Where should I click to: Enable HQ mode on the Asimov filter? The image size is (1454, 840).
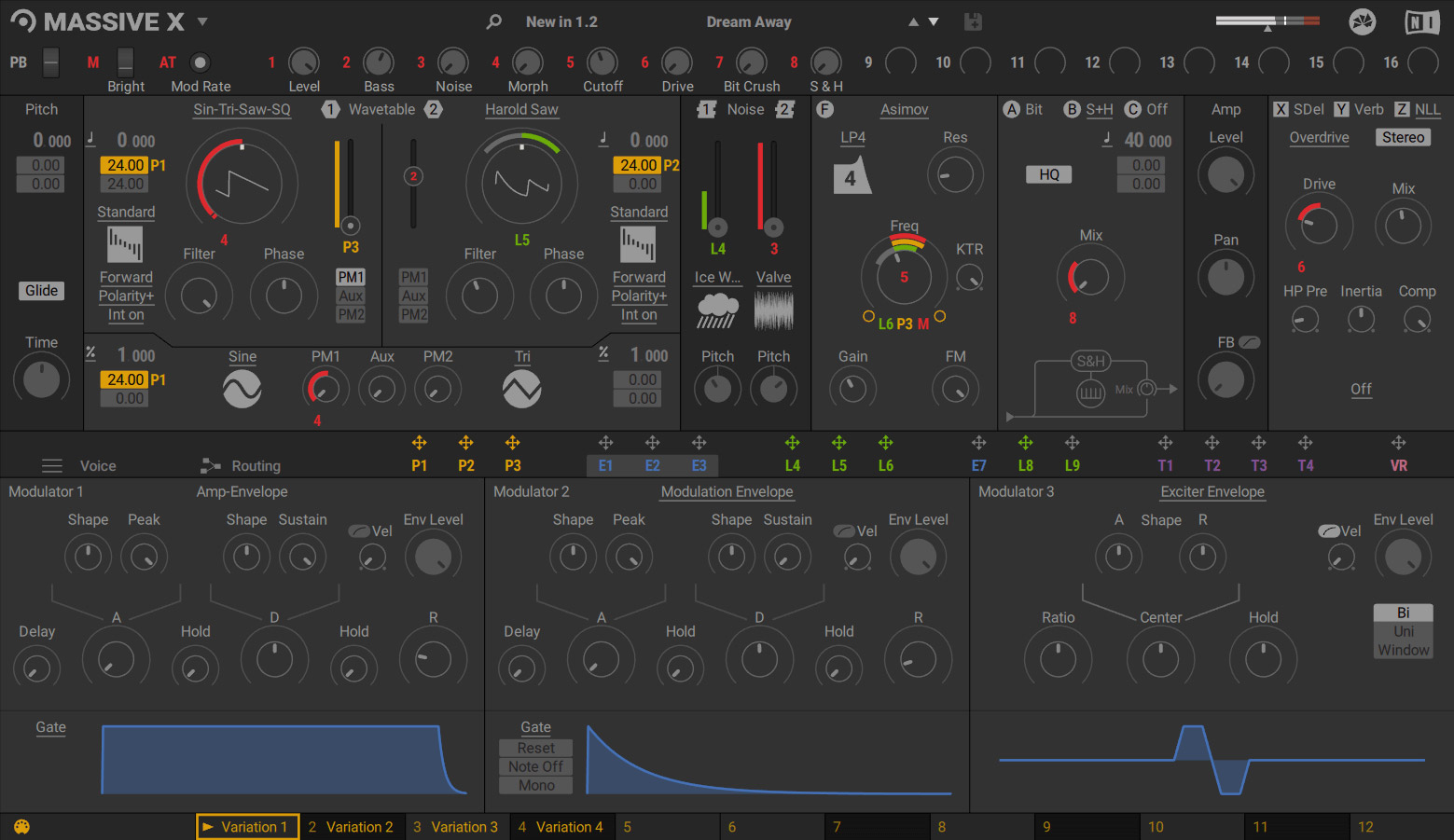point(1048,173)
